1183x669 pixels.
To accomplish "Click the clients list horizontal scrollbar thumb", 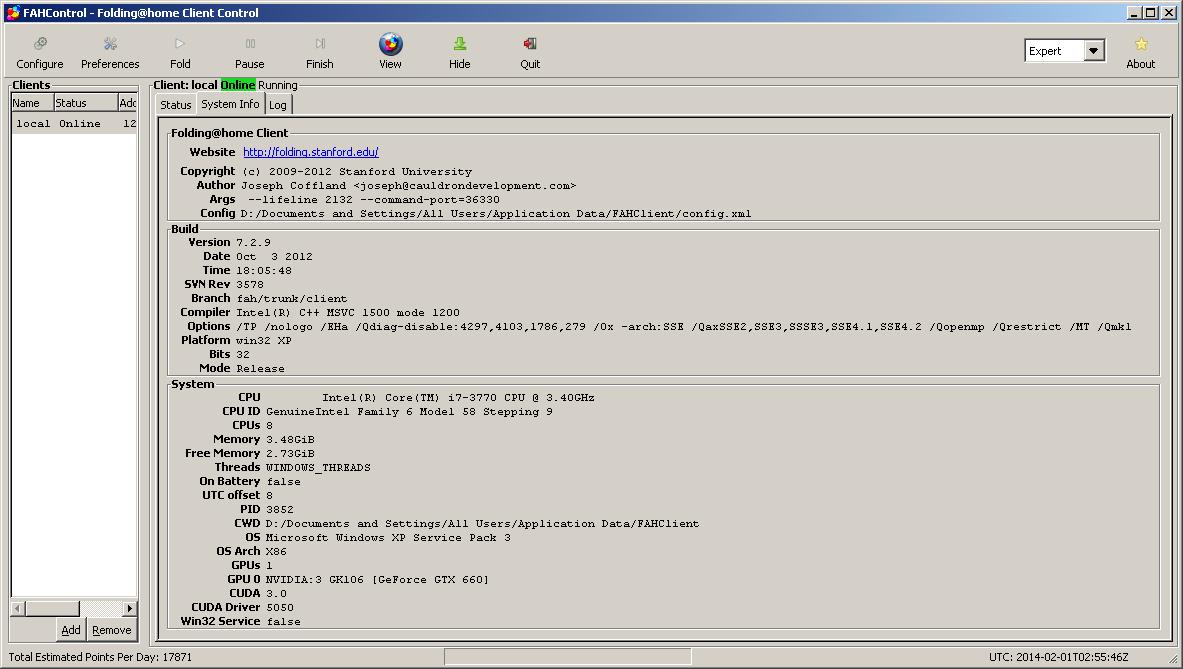I will click(52, 608).
